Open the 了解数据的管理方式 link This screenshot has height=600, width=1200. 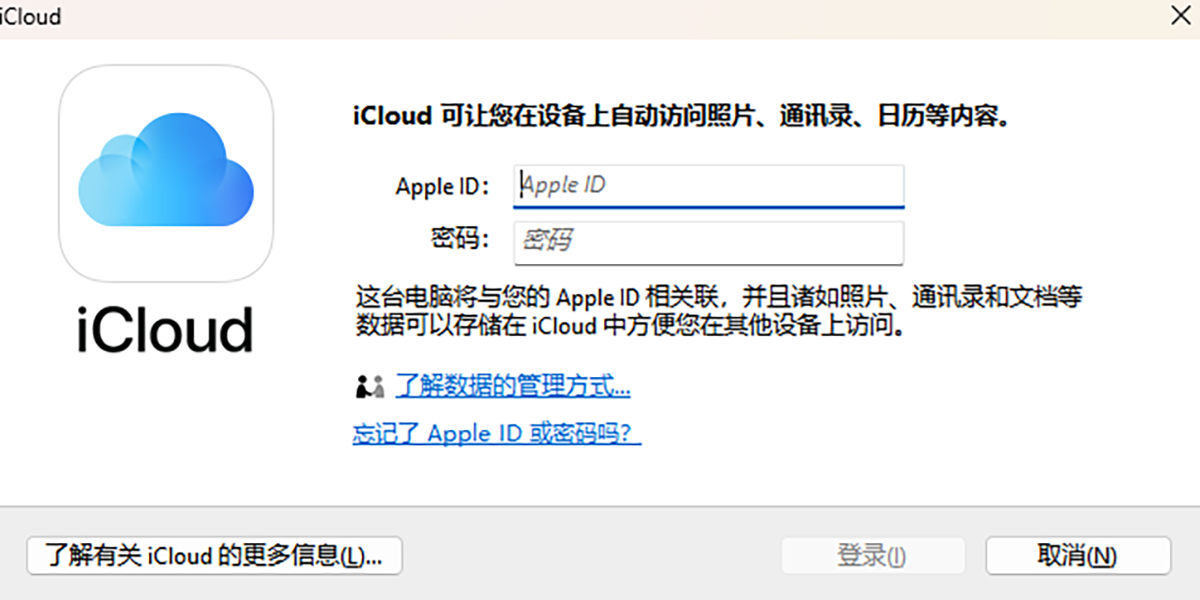tap(513, 386)
